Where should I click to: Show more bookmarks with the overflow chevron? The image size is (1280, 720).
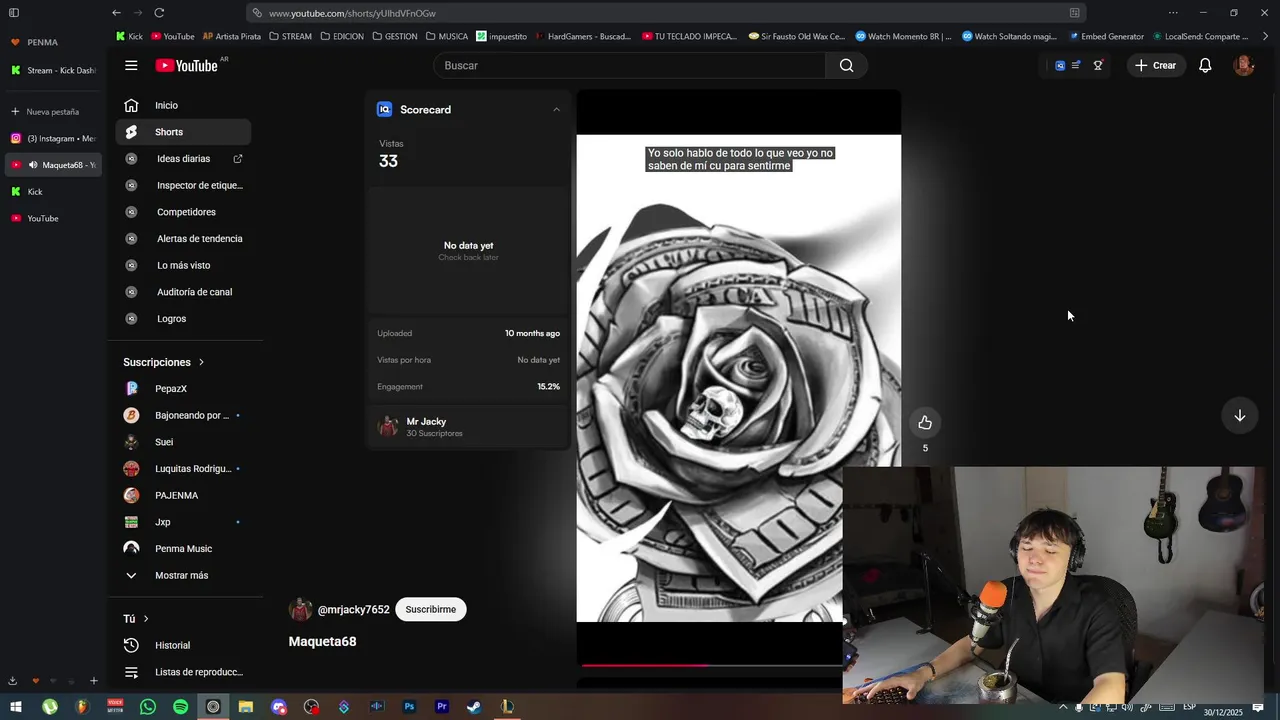(1266, 36)
